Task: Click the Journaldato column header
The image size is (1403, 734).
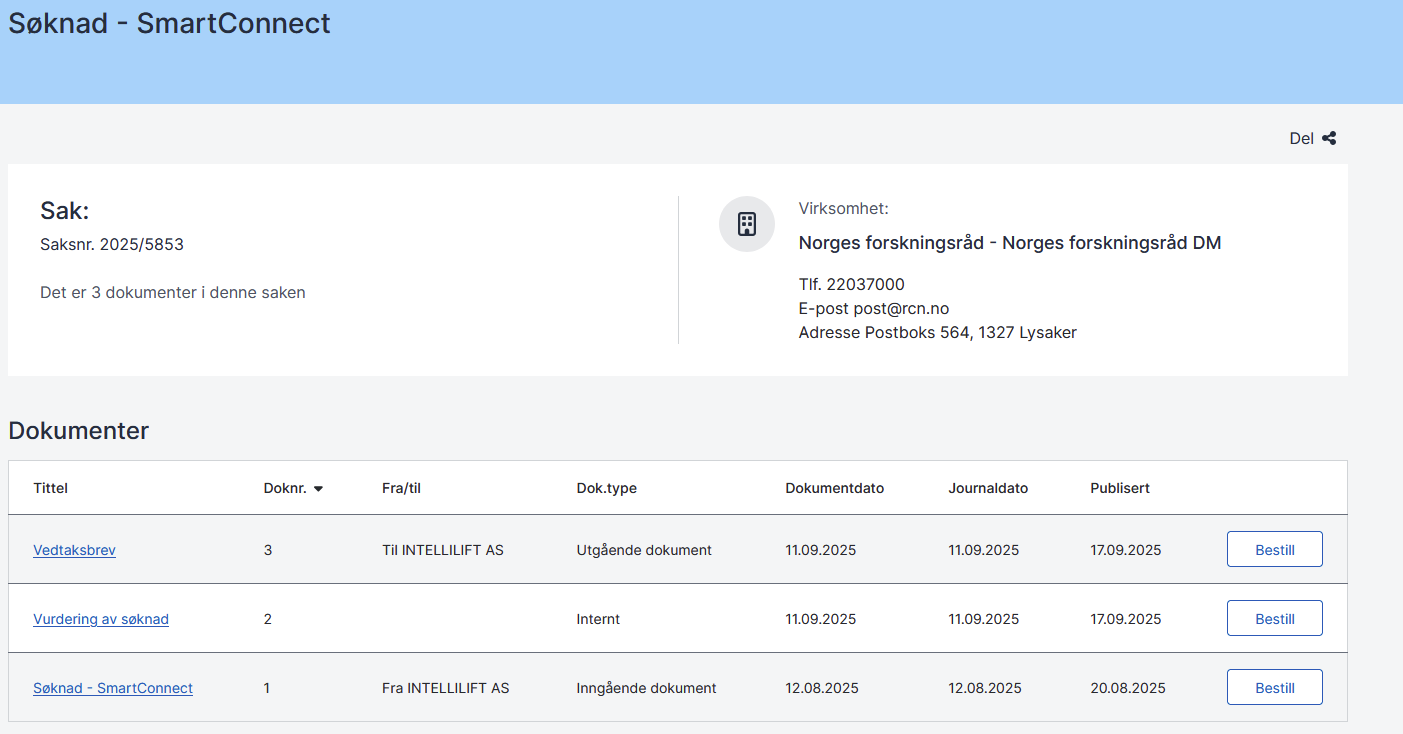Action: click(988, 488)
